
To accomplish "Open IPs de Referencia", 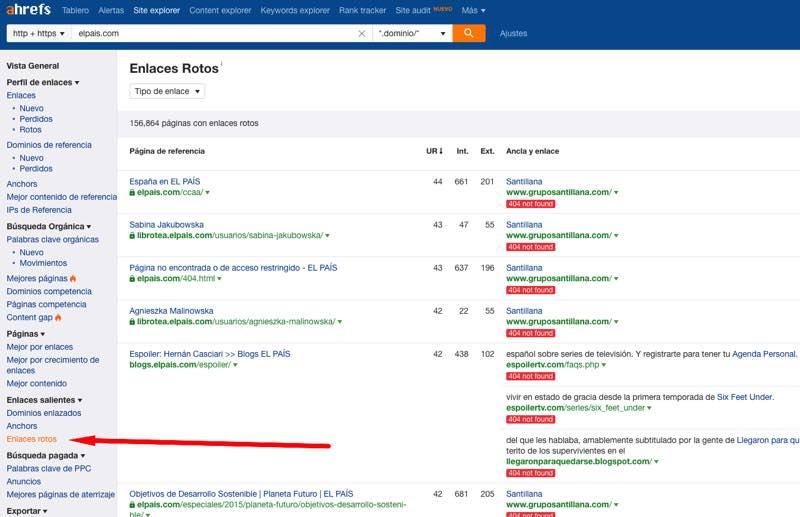I will pyautogui.click(x=39, y=210).
